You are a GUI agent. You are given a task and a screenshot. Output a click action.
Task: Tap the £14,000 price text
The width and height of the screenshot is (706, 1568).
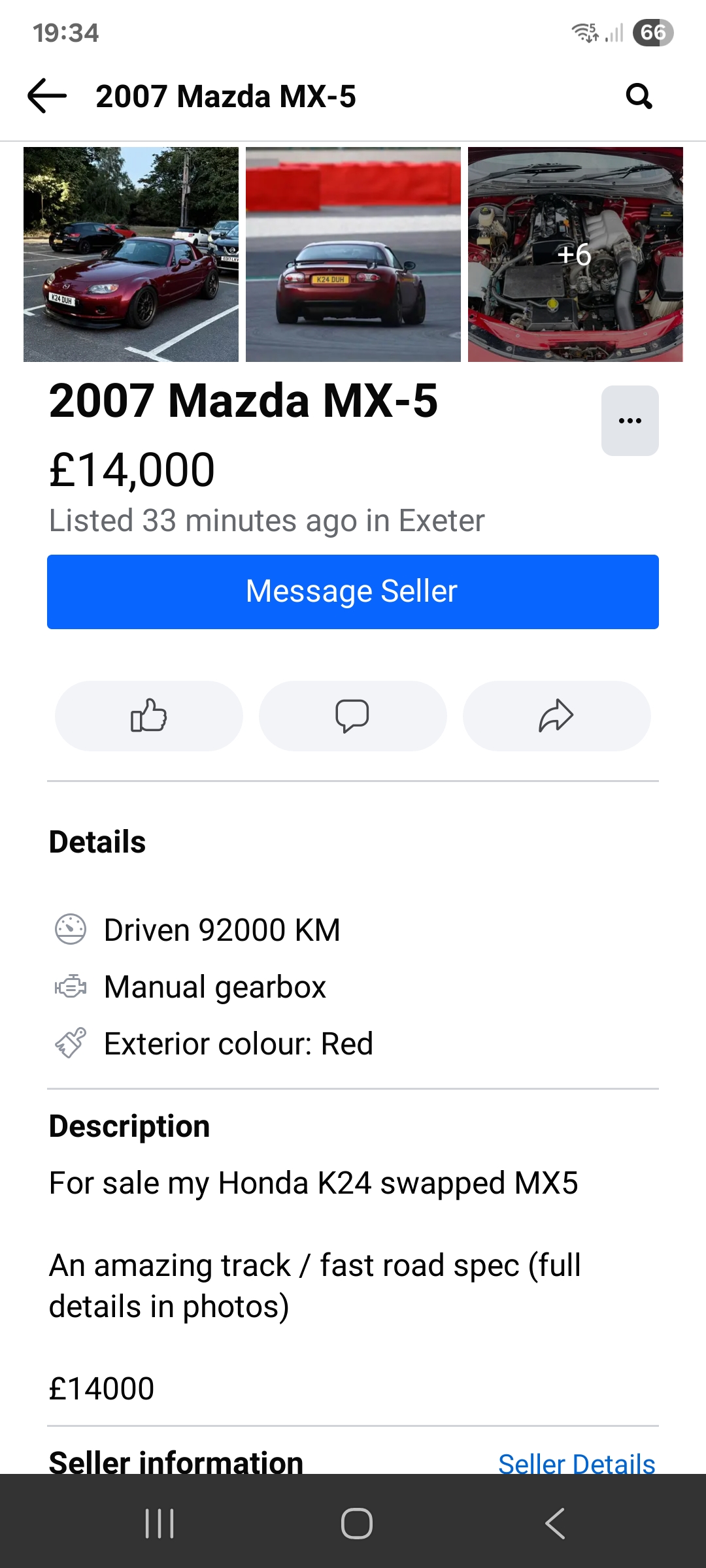tap(132, 470)
